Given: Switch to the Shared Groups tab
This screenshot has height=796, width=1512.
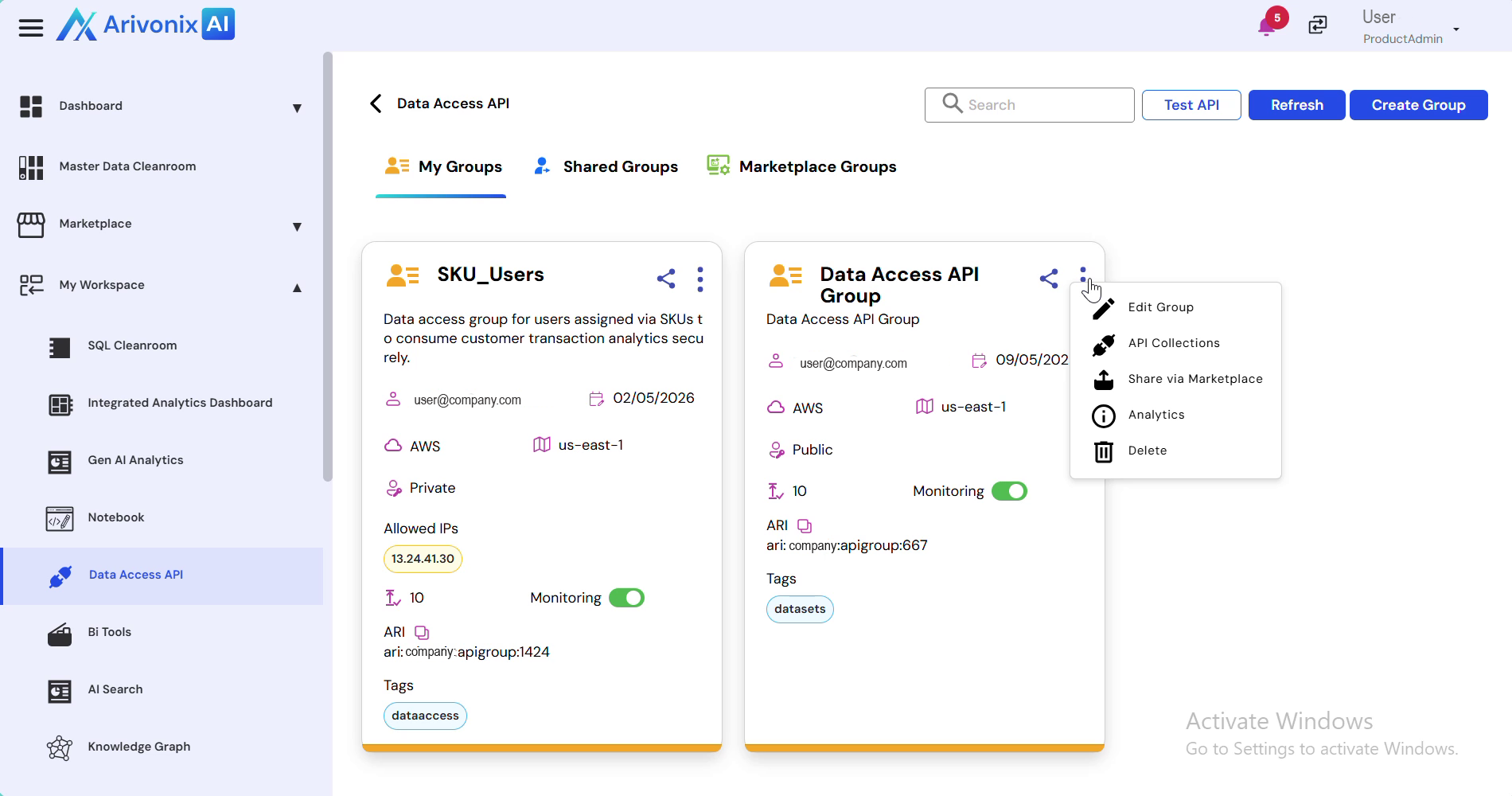Looking at the screenshot, I should (x=606, y=166).
